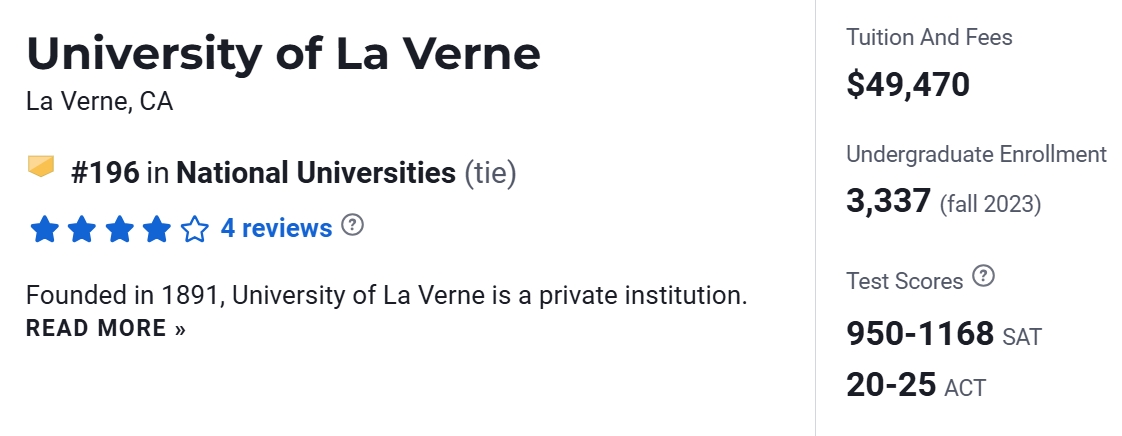Open the 4 reviews link
This screenshot has height=436, width=1122.
click(x=276, y=228)
